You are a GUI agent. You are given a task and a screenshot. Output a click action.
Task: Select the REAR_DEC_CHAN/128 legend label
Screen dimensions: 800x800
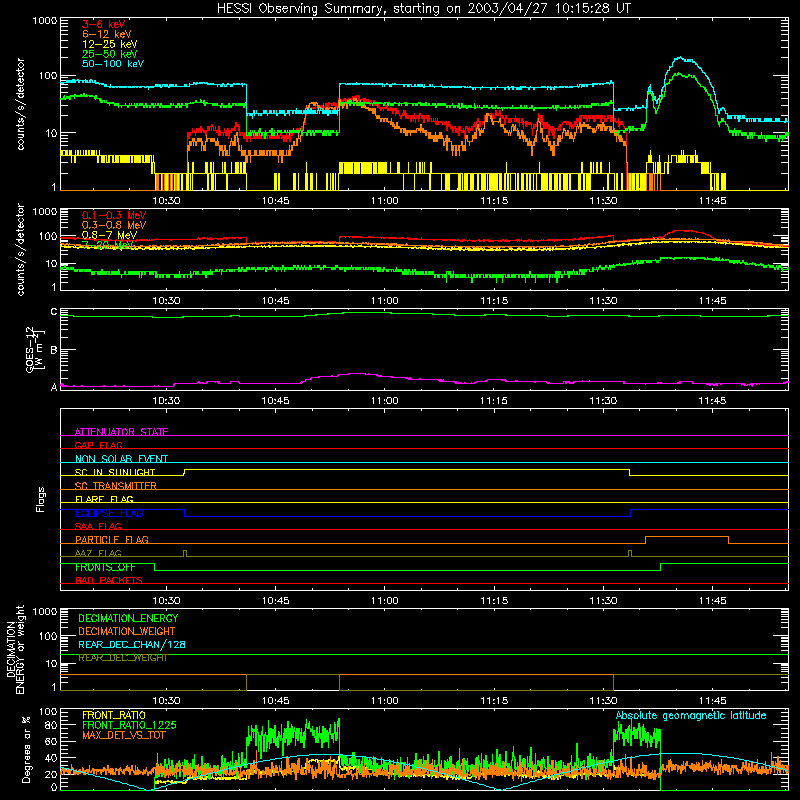tap(132, 645)
